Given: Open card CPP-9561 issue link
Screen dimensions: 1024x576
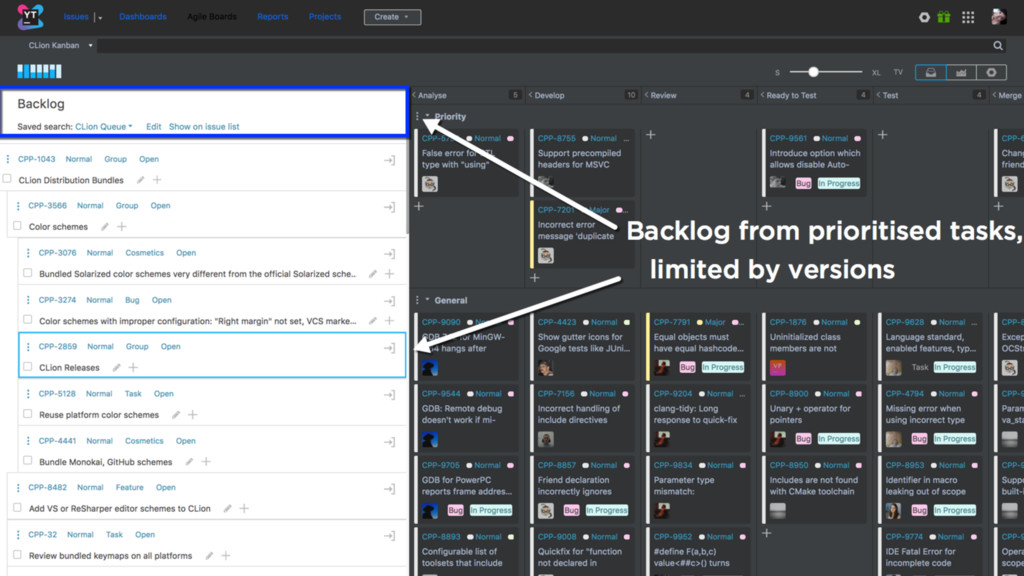Looking at the screenshot, I should pyautogui.click(x=788, y=138).
